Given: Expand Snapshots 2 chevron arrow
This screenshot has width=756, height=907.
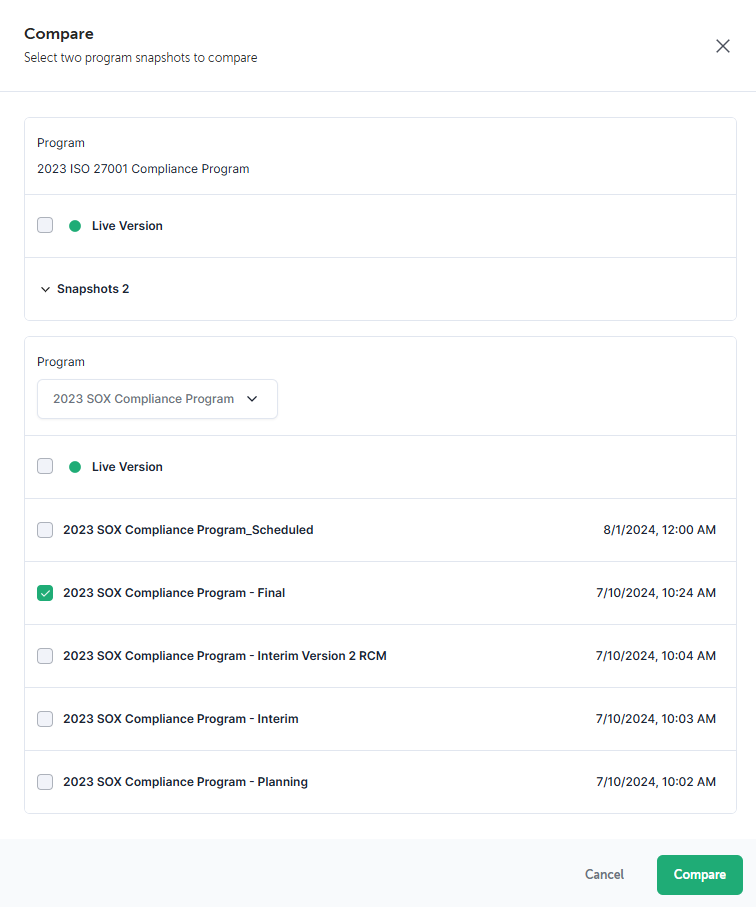Looking at the screenshot, I should click(45, 289).
